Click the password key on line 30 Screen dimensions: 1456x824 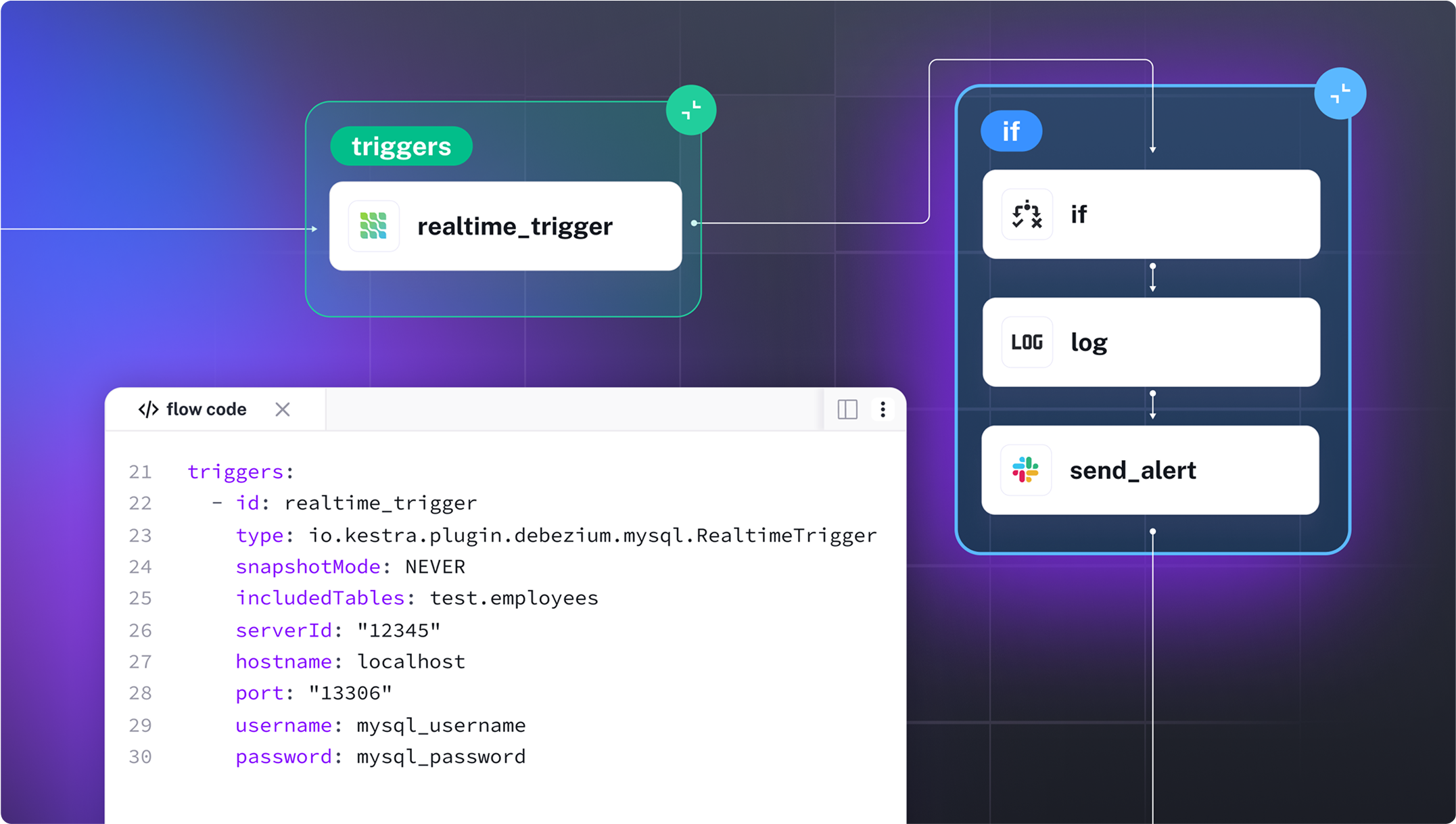[x=283, y=756]
